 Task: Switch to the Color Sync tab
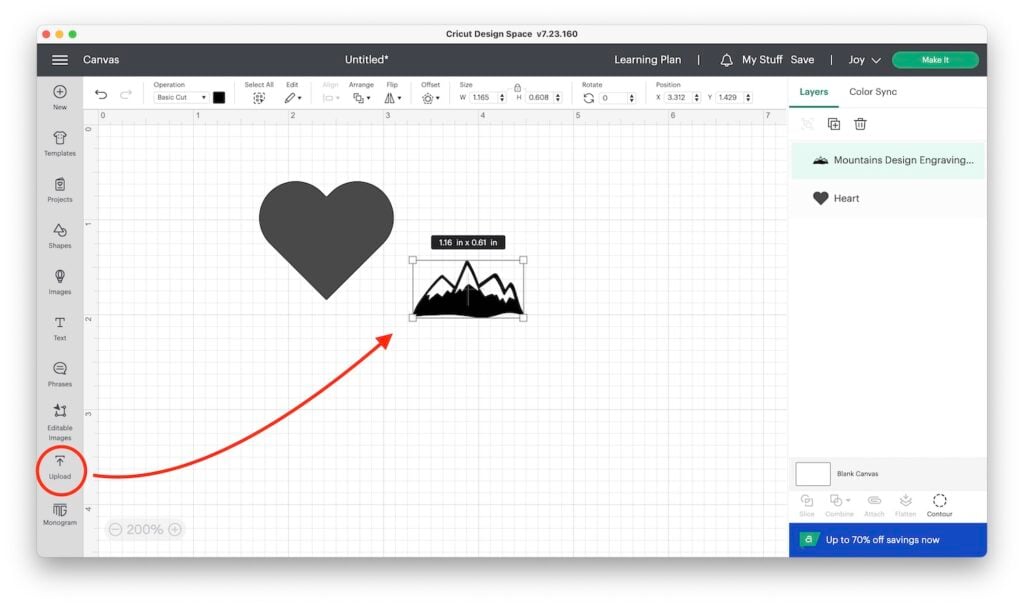872,91
